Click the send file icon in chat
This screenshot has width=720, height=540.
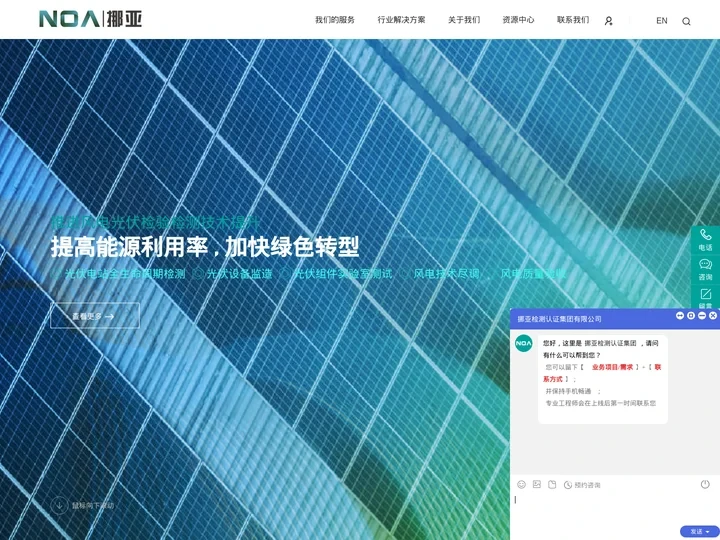(x=552, y=484)
